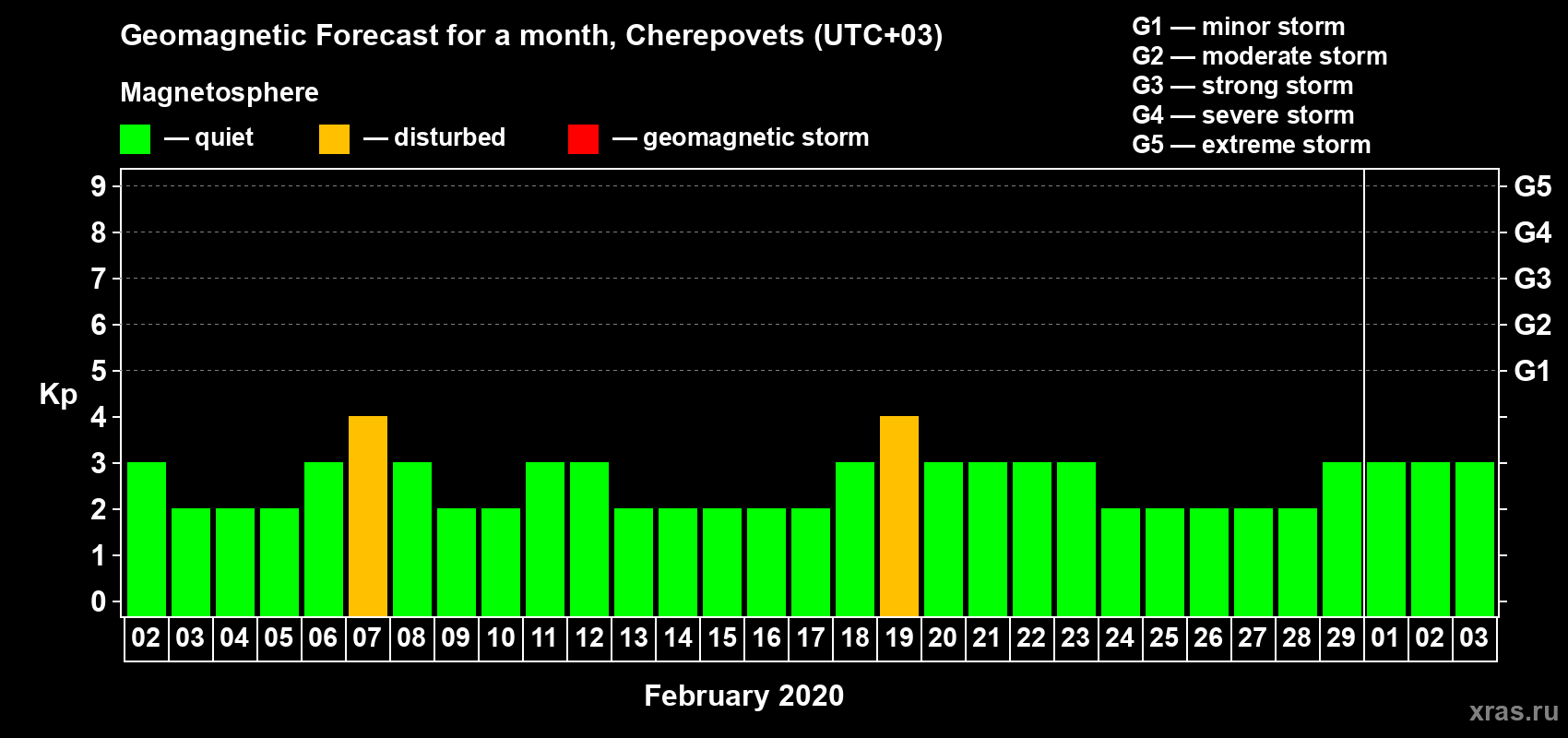Click 'G2 — moderate storm' legend line

(x=1259, y=56)
